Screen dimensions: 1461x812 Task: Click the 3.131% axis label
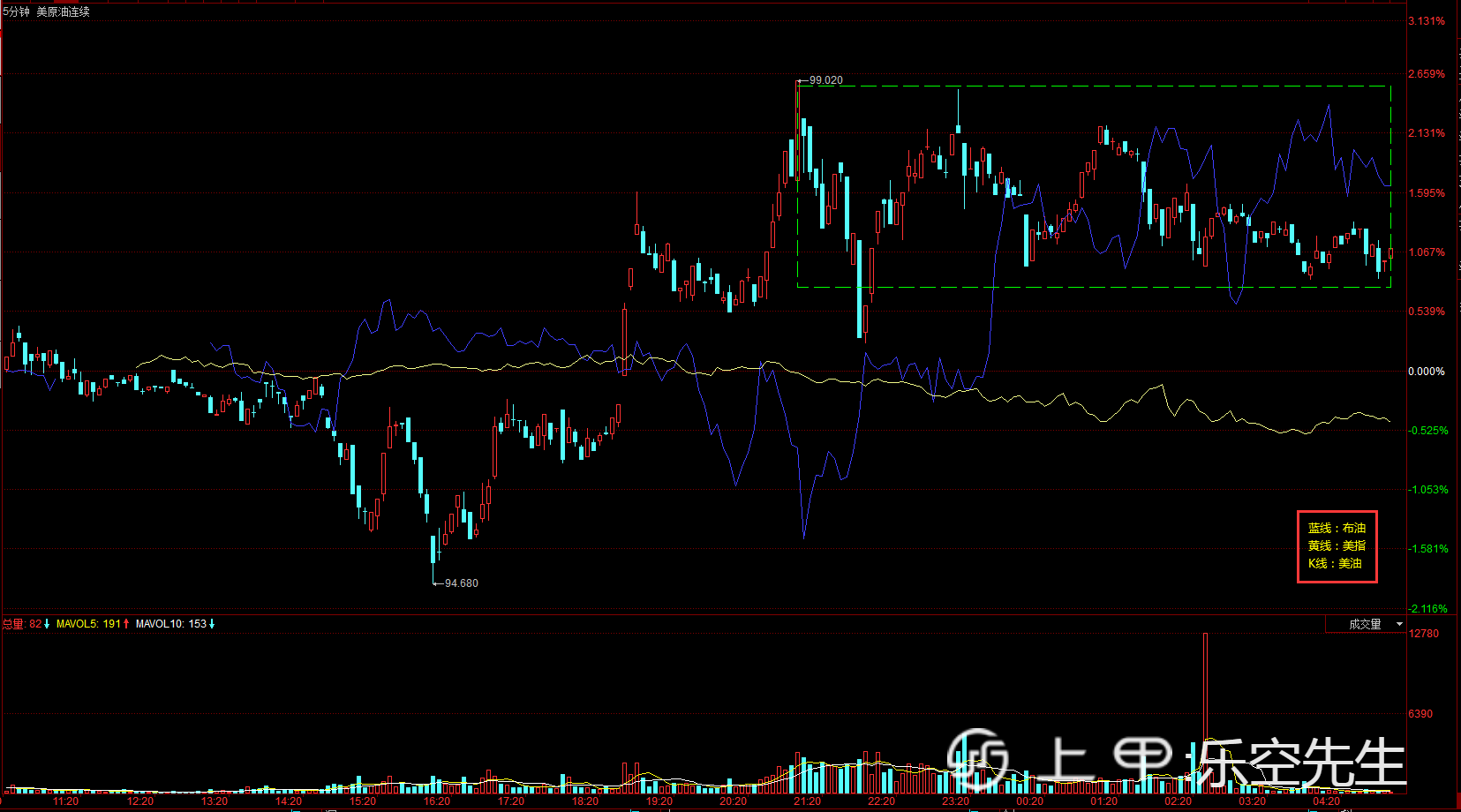click(1427, 21)
